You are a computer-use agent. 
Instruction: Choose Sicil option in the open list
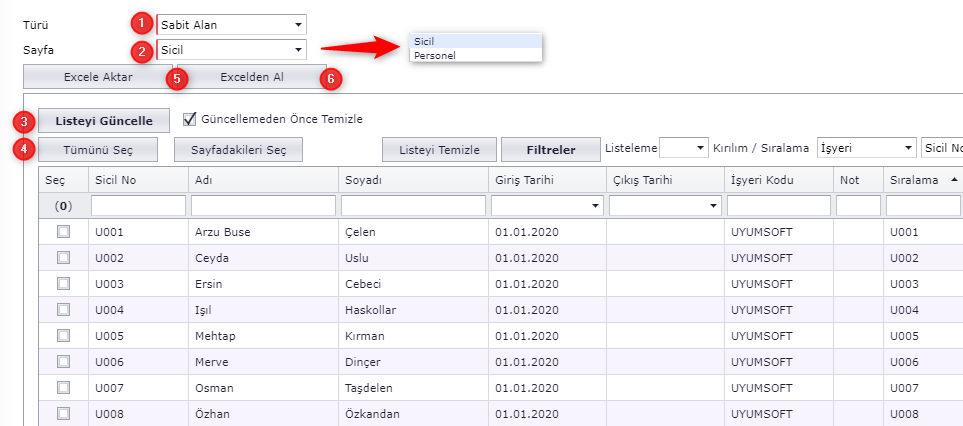(x=423, y=41)
